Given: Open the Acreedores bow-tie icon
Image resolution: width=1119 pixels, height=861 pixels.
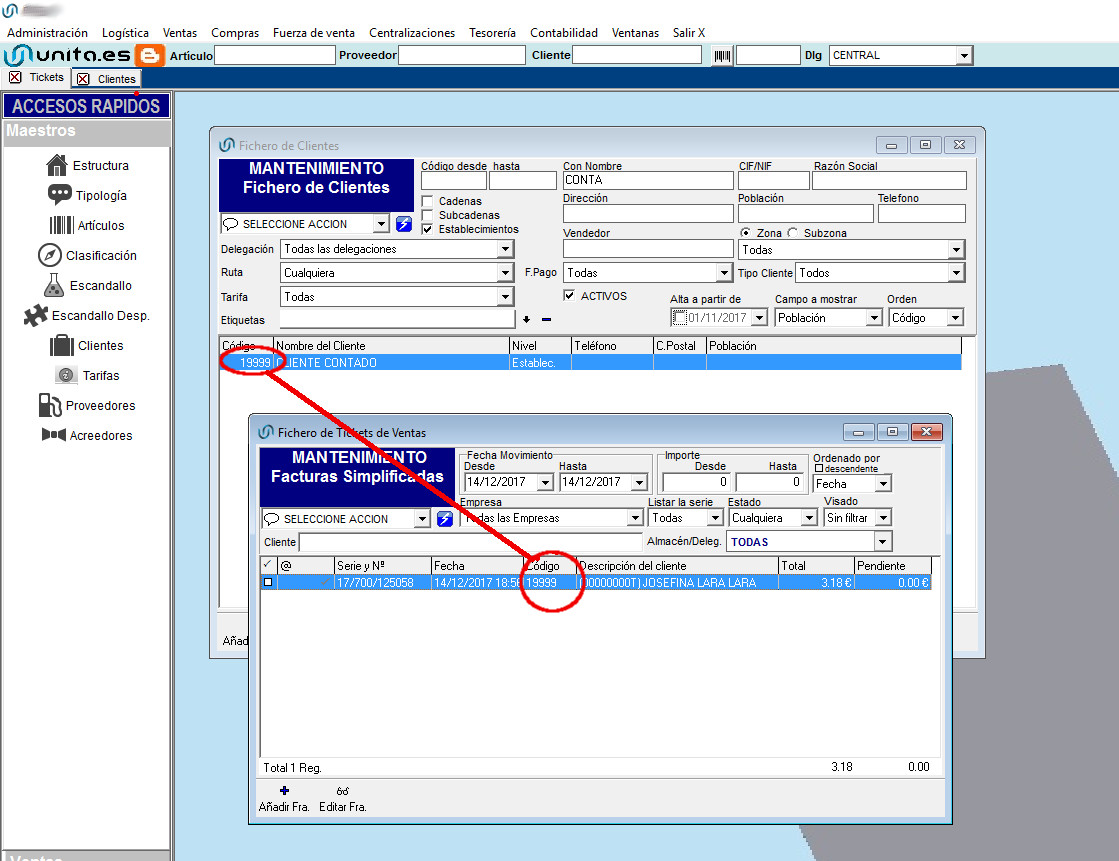Looking at the screenshot, I should coord(54,435).
